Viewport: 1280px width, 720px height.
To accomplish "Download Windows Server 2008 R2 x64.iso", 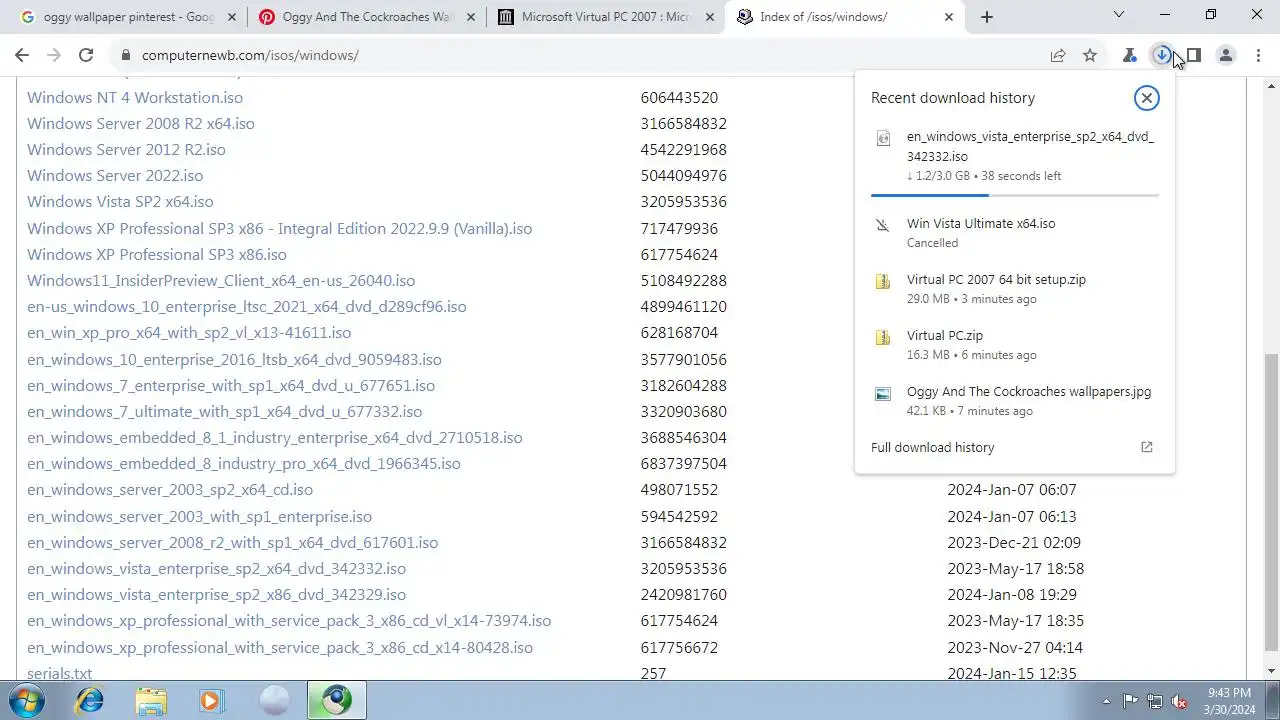I will click(x=141, y=123).
